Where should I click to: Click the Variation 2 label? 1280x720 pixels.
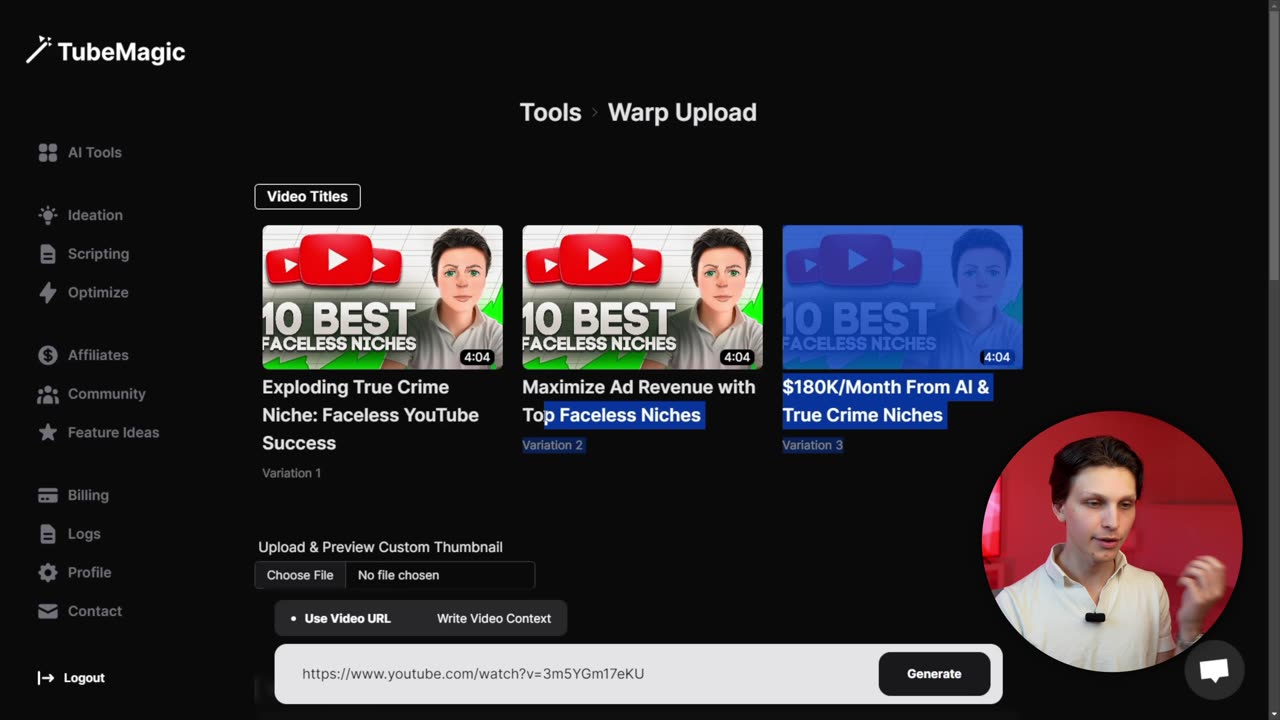click(x=552, y=445)
